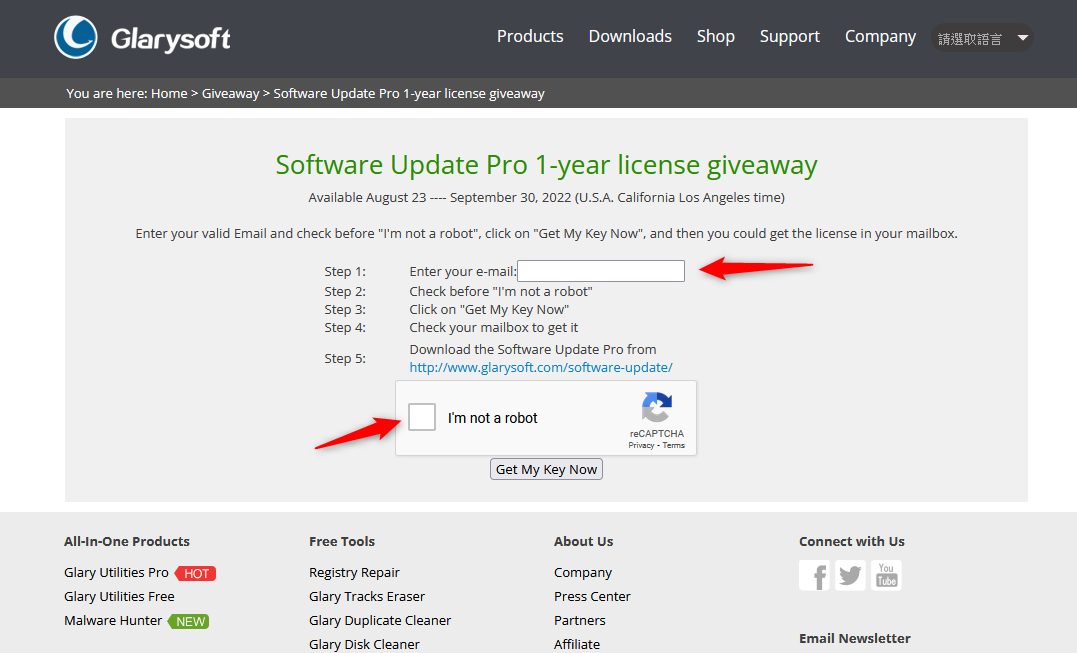Open the Company menu in header
Screen dimensions: 1077x653
[880, 36]
